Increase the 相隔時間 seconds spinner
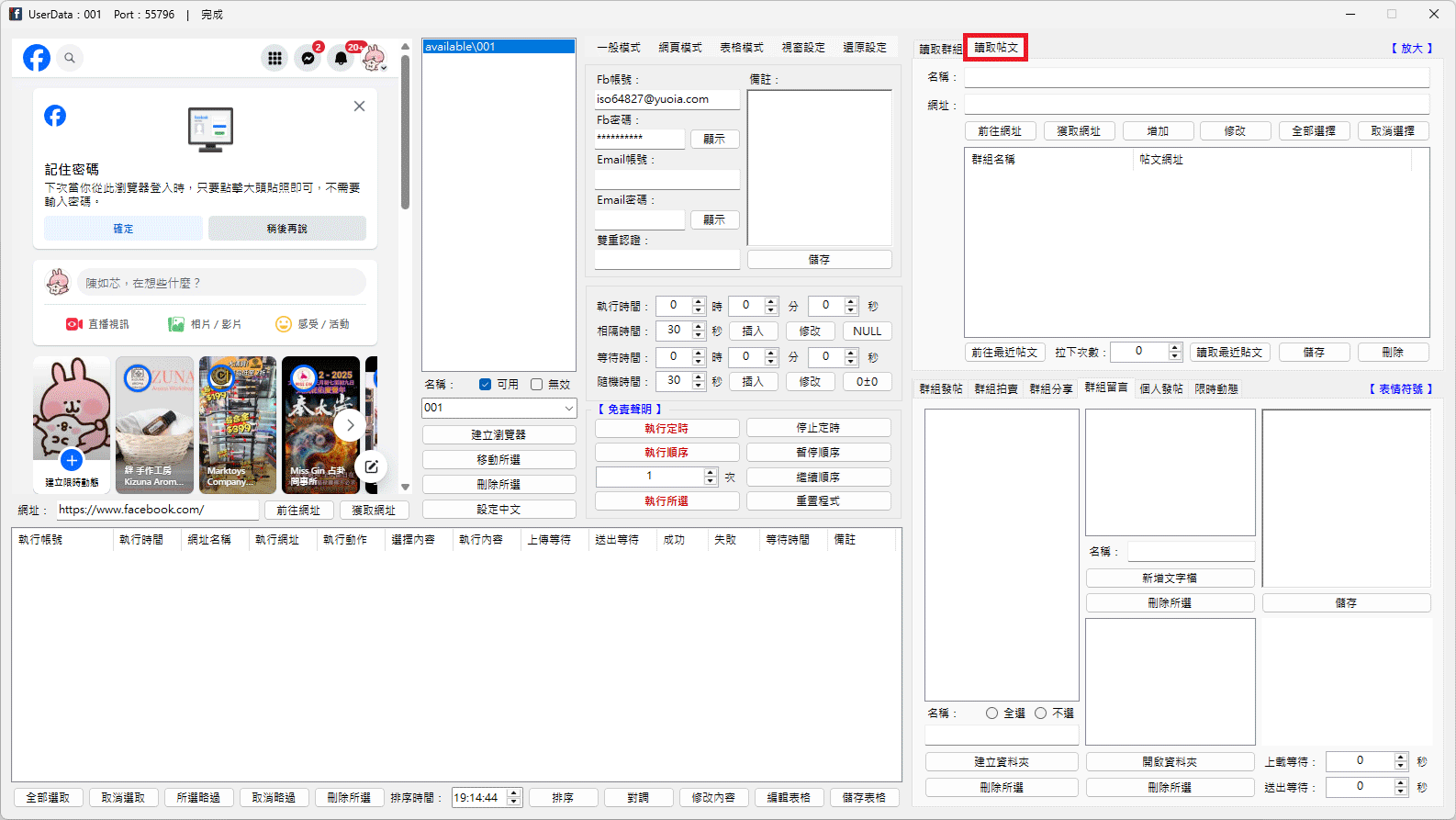Screen dimensions: 1456x820 (x=699, y=327)
